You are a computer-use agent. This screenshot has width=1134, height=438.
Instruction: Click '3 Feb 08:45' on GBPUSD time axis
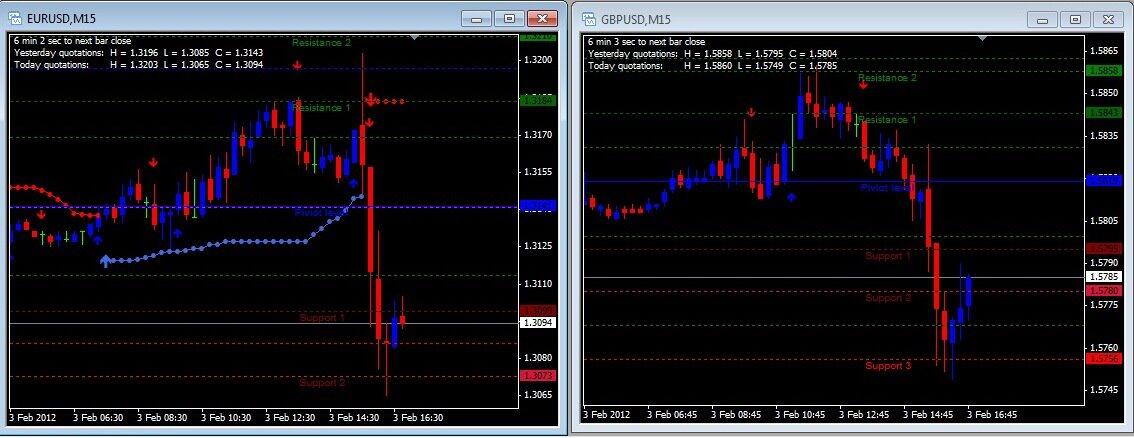tap(736, 415)
